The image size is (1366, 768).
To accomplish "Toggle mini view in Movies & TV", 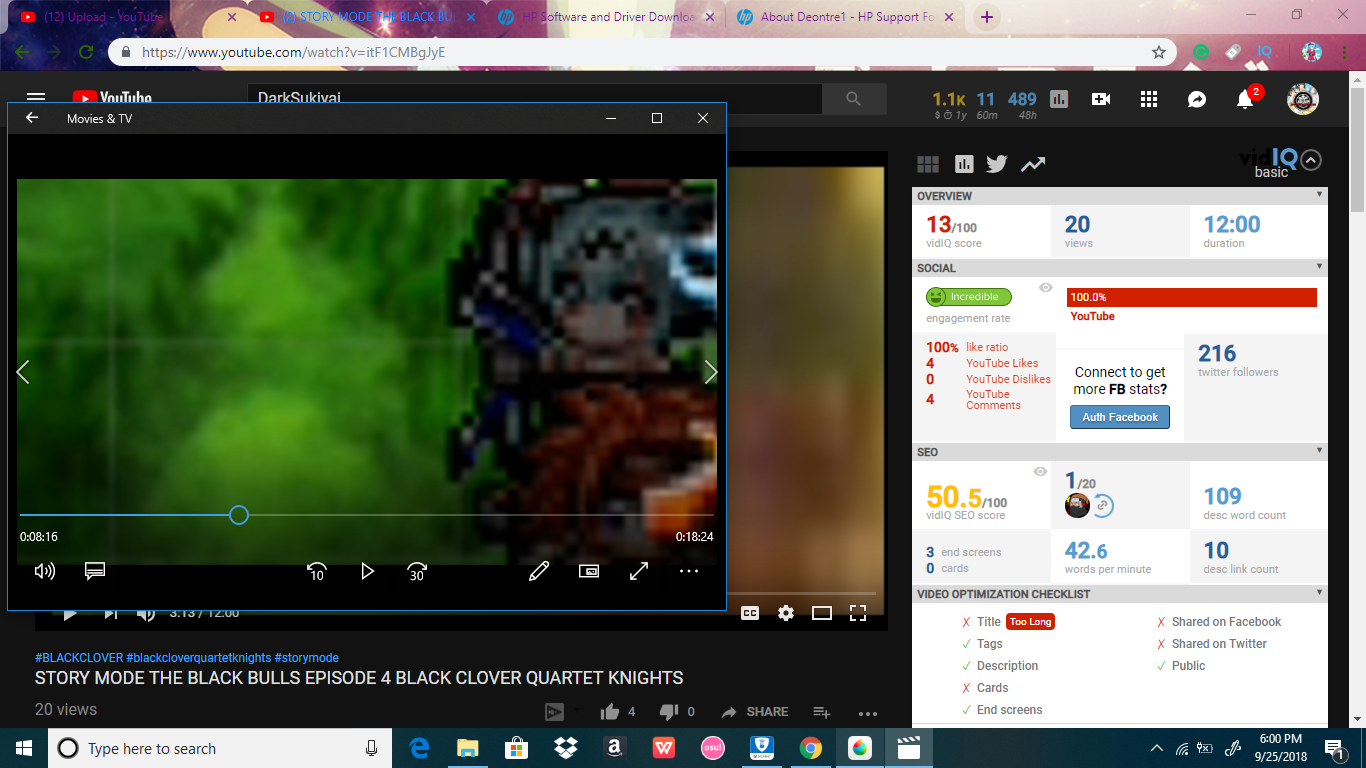I will 589,571.
